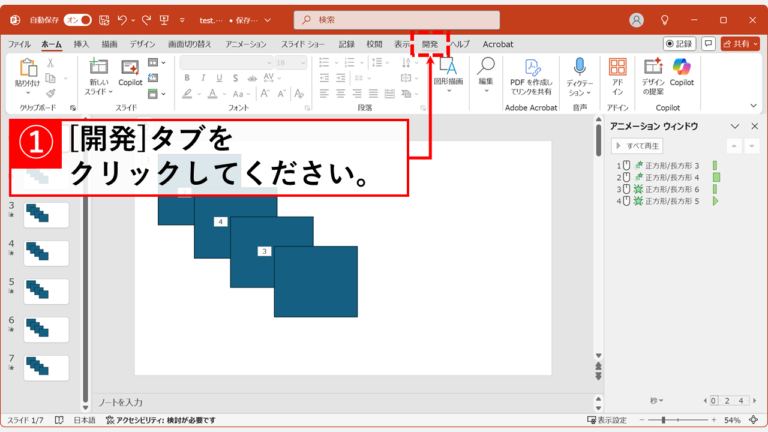Apply Italic formatting
This screenshot has width=768, height=432.
(x=203, y=78)
